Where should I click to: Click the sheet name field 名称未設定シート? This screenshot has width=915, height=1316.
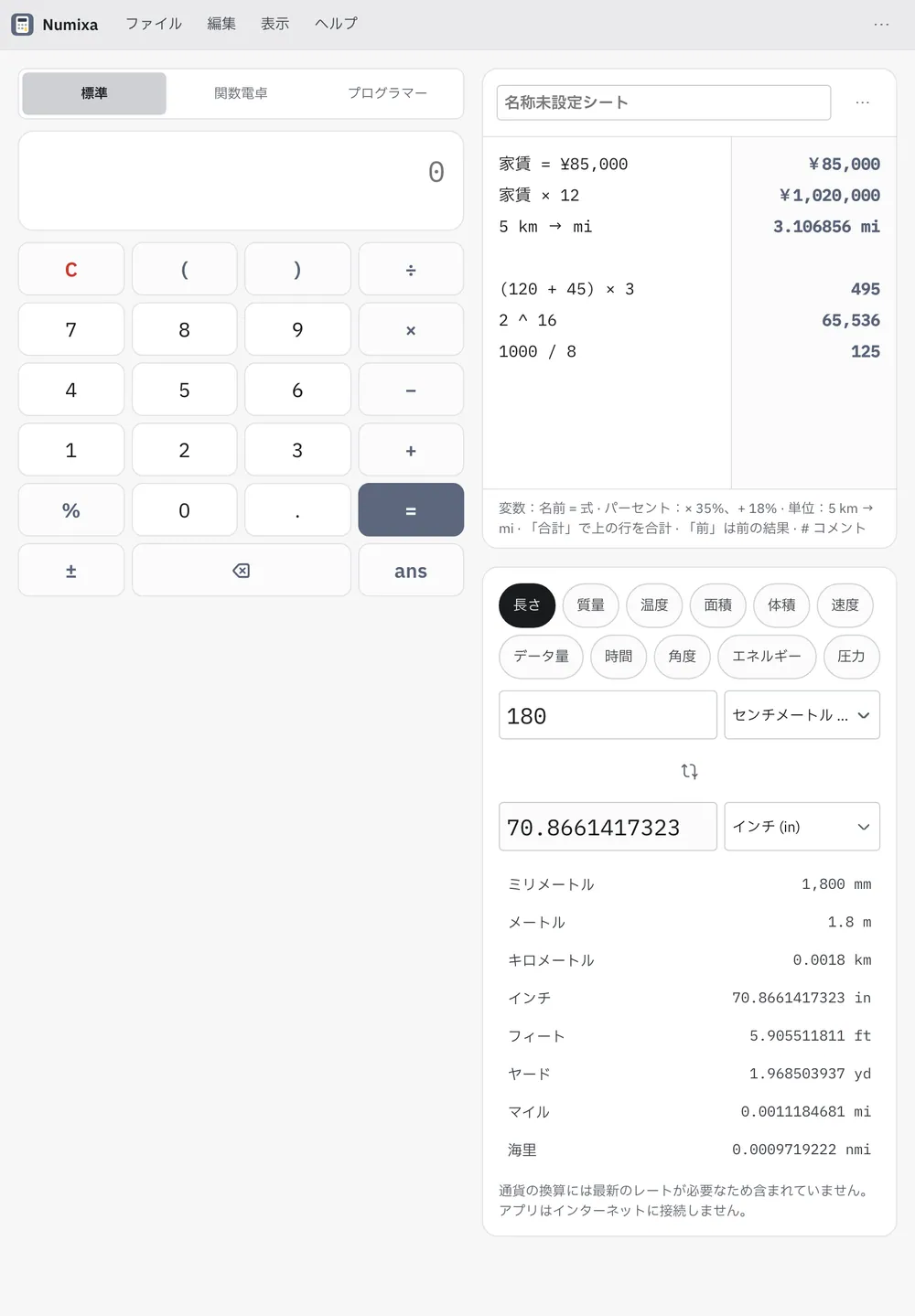pyautogui.click(x=663, y=102)
